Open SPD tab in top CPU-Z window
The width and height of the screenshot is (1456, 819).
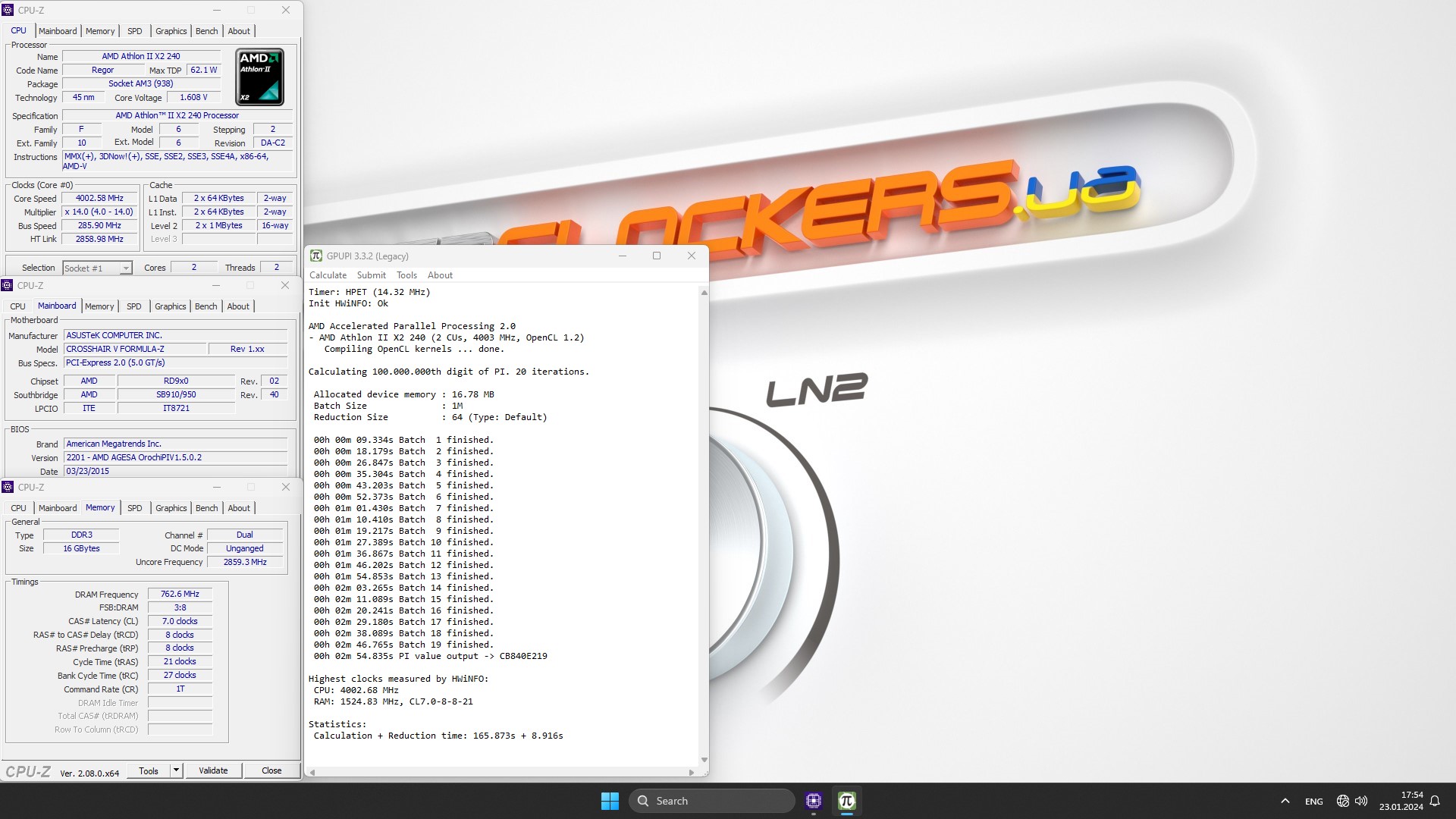(x=135, y=31)
